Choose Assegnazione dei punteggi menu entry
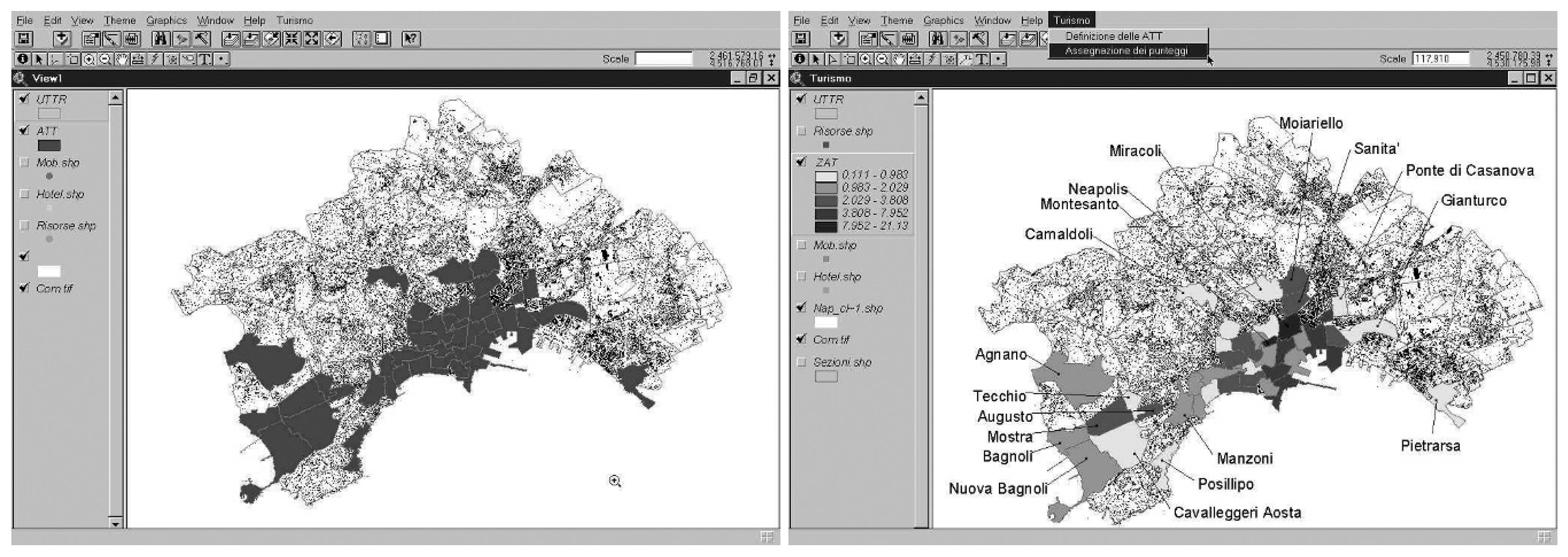Image resolution: width=1568 pixels, height=557 pixels. coord(1126,51)
